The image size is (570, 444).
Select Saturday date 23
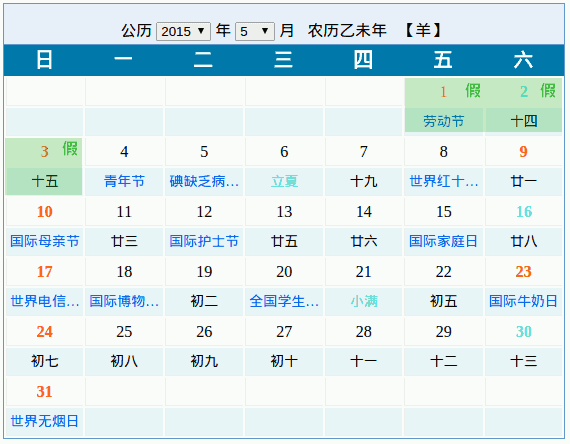pyautogui.click(x=523, y=272)
